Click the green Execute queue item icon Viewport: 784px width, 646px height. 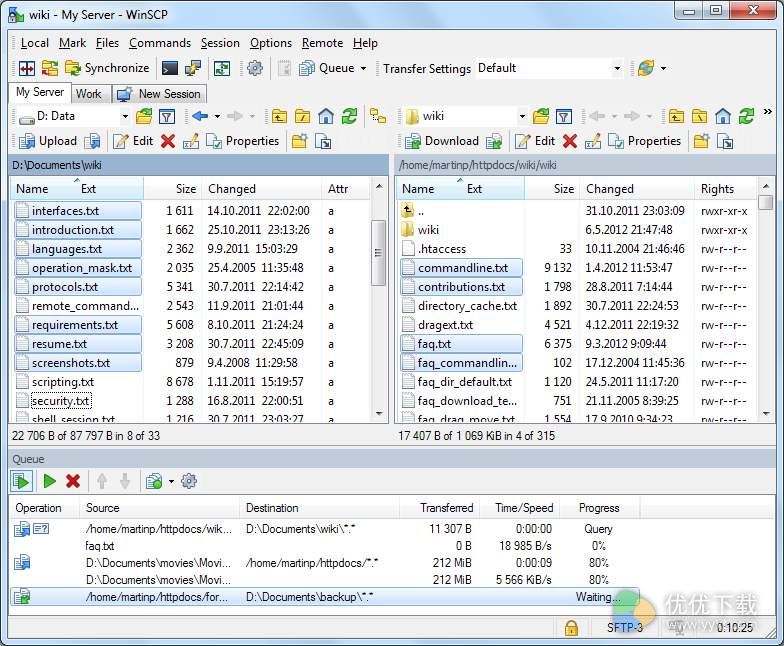tap(50, 482)
